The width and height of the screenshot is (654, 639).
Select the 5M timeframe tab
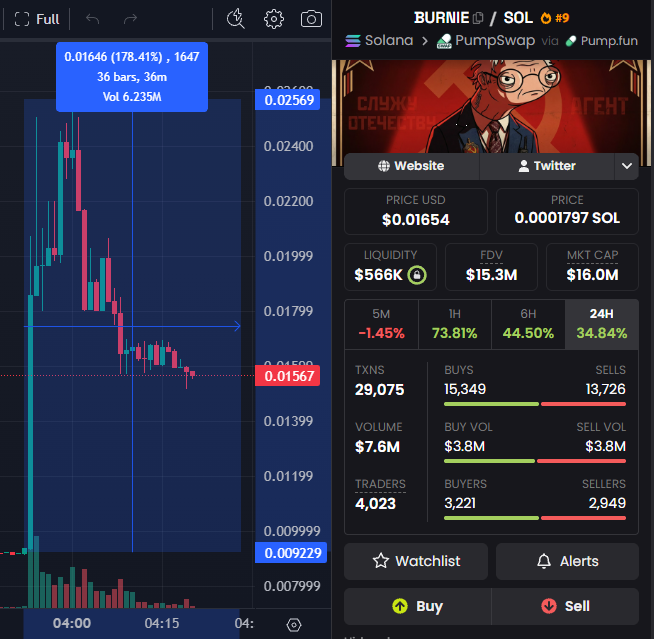381,324
